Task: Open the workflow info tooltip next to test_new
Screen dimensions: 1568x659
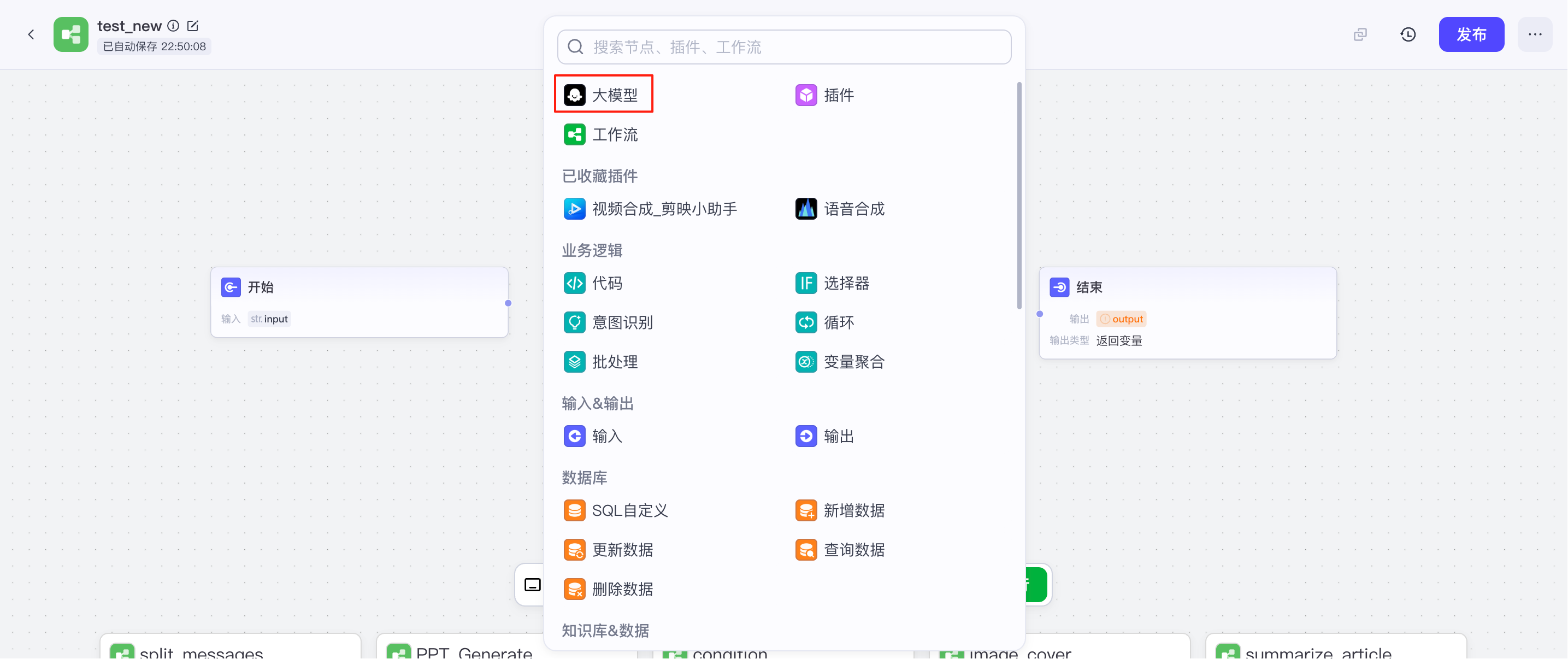Action: click(x=173, y=26)
